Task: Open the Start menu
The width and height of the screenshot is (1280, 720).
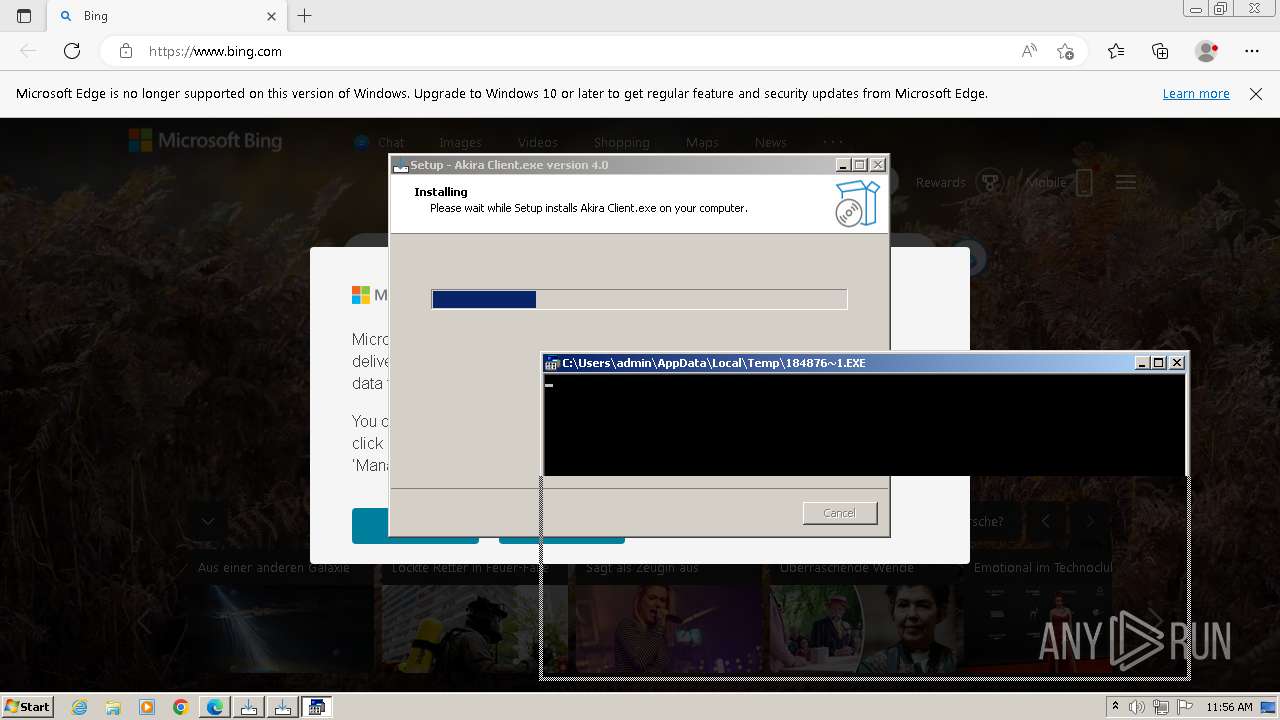Action: click(27, 706)
